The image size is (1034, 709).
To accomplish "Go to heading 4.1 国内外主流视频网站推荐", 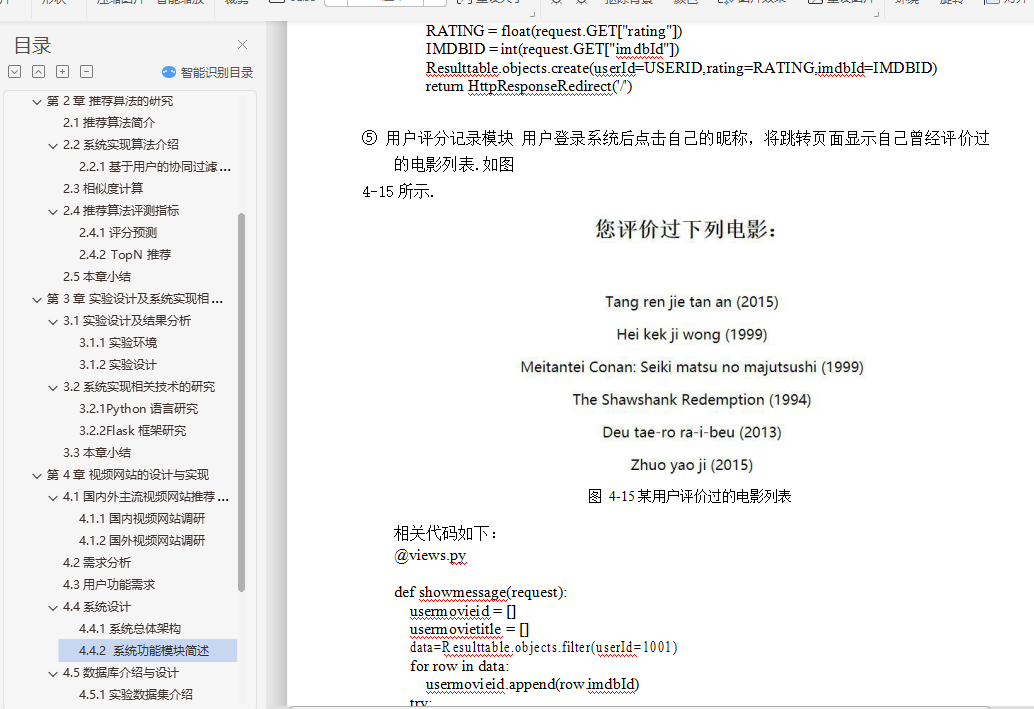I will (146, 497).
